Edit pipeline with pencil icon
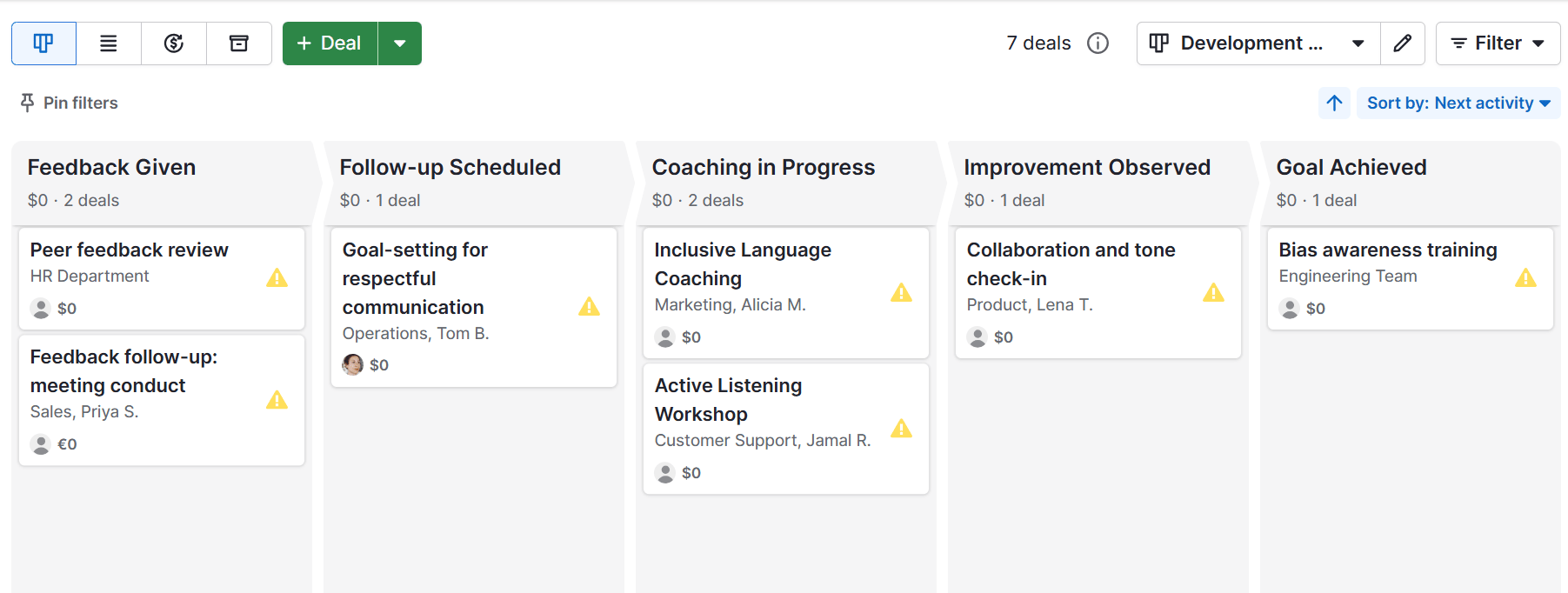 click(1402, 43)
